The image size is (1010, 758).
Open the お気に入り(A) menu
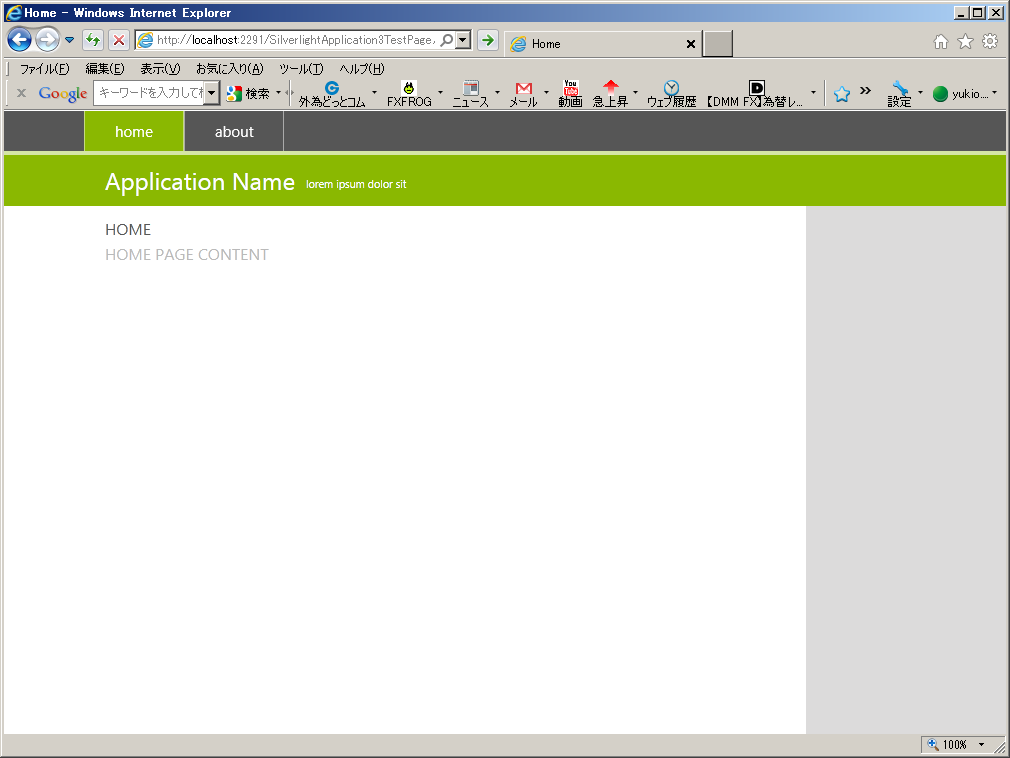229,69
